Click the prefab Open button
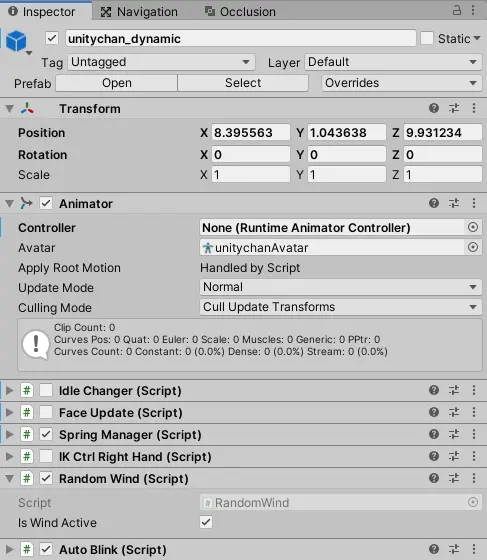Viewport: 487px width, 560px height. [x=117, y=83]
